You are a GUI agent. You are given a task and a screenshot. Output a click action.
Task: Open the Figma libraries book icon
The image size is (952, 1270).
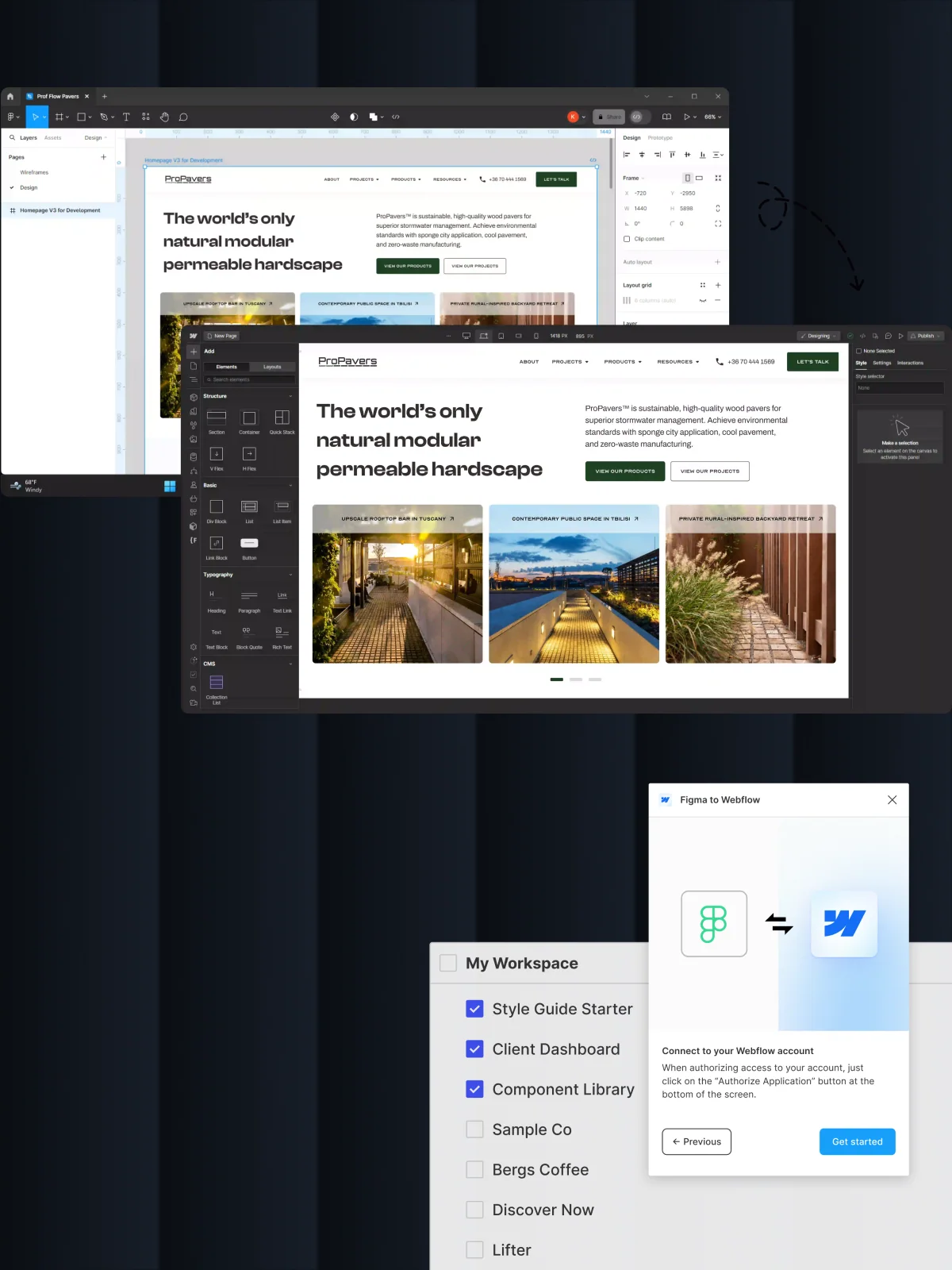pos(666,117)
